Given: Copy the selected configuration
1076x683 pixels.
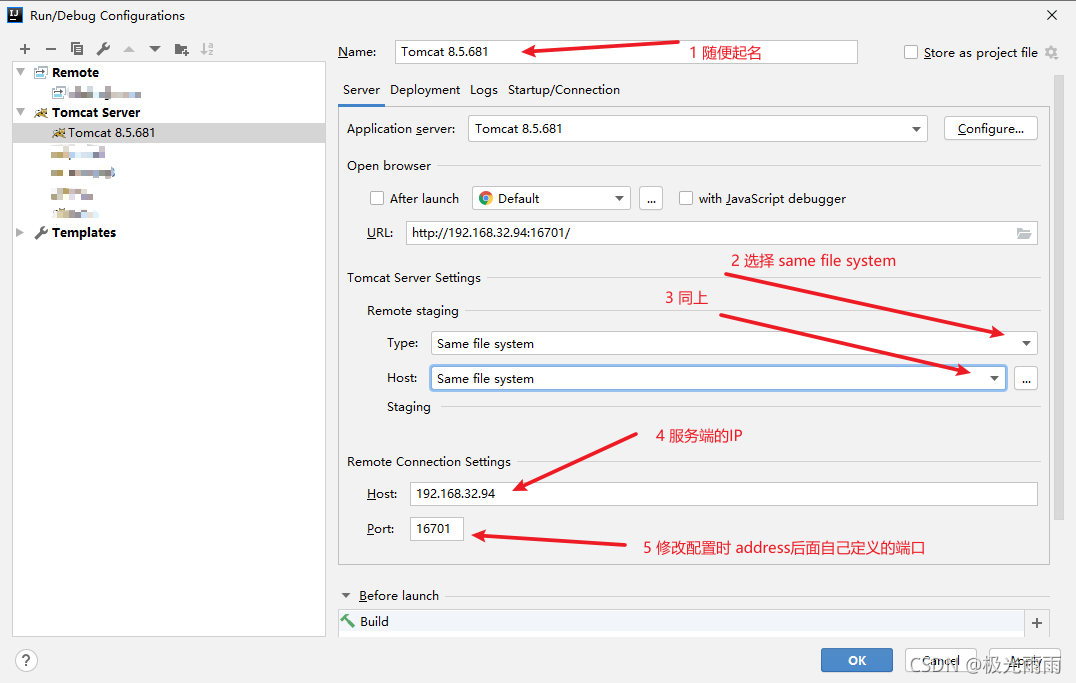Looking at the screenshot, I should 77,49.
